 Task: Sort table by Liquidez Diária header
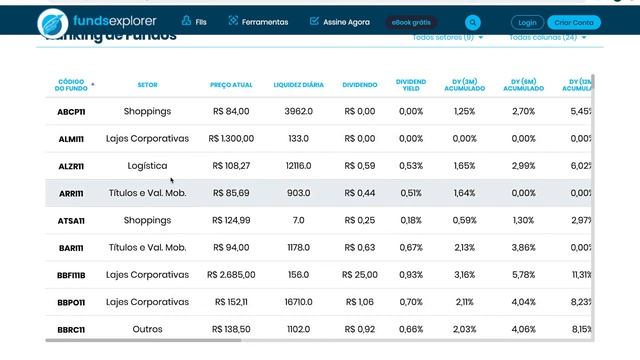coord(298,85)
